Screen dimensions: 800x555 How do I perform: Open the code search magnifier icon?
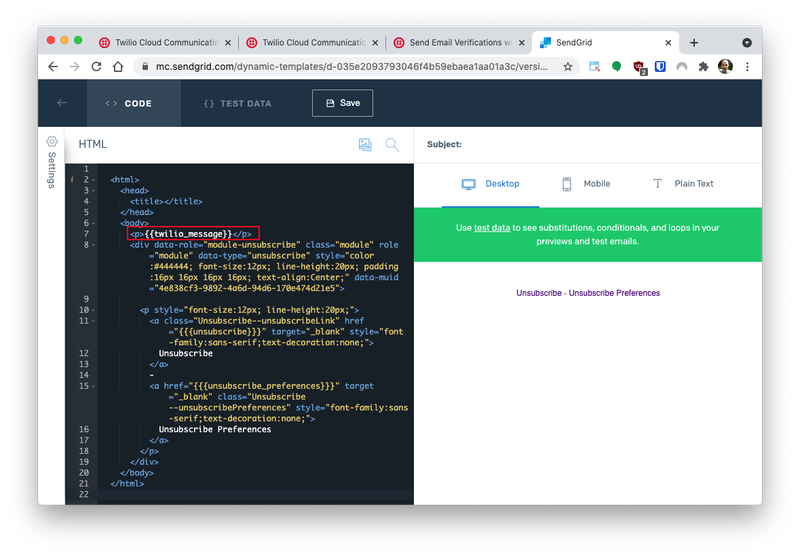pos(392,145)
